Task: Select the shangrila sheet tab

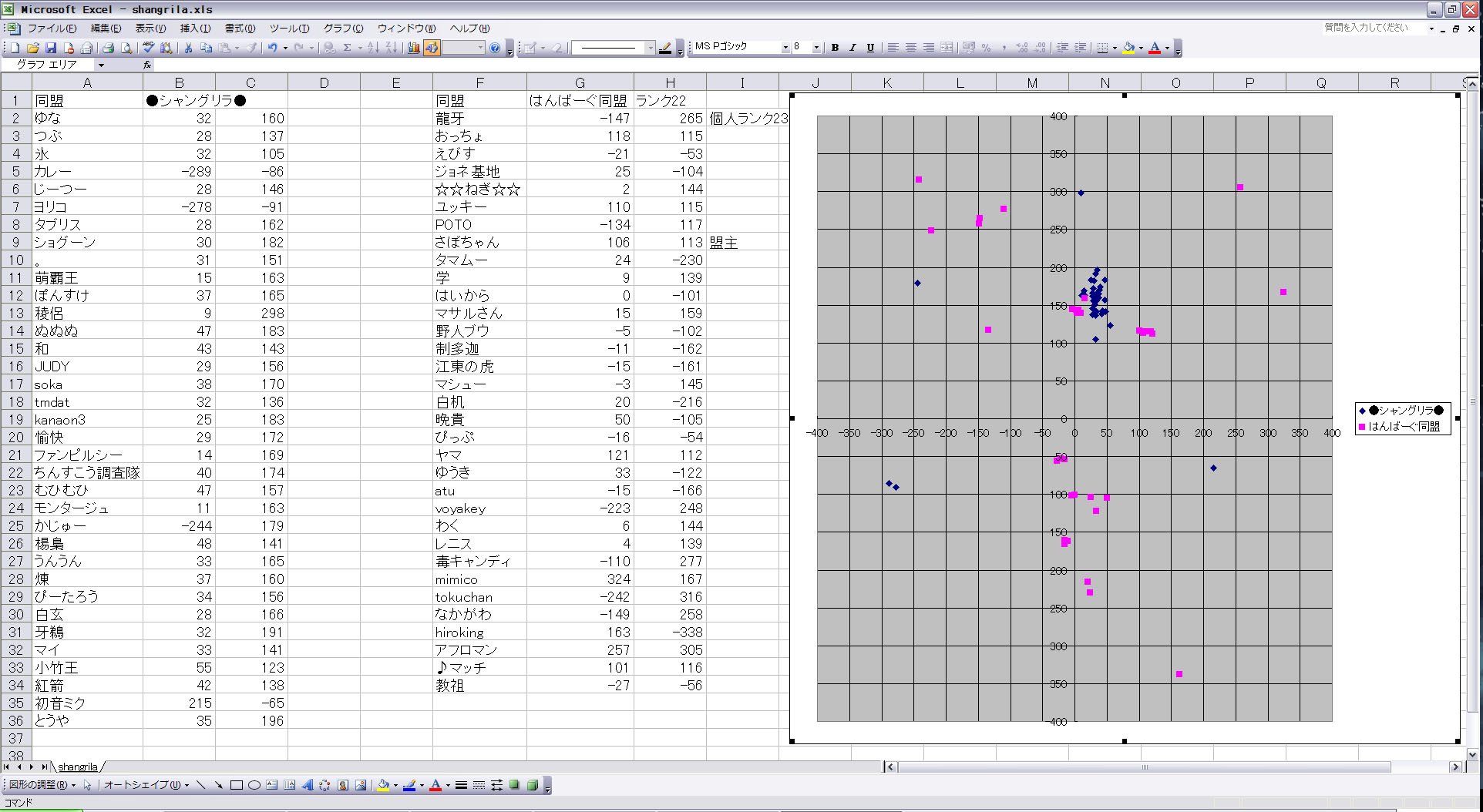Action: pos(78,767)
